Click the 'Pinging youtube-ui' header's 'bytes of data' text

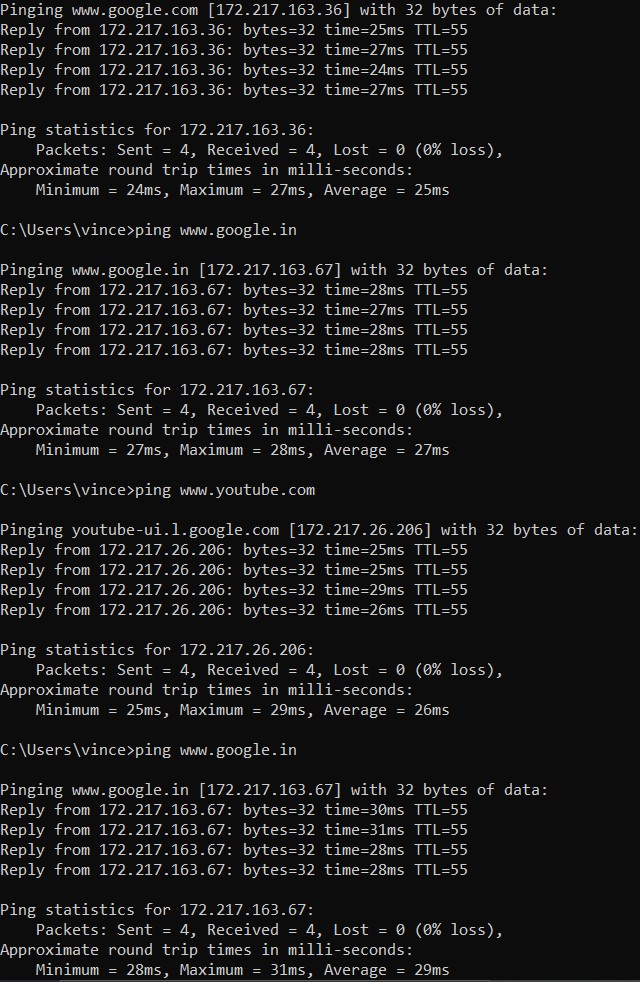pos(574,530)
